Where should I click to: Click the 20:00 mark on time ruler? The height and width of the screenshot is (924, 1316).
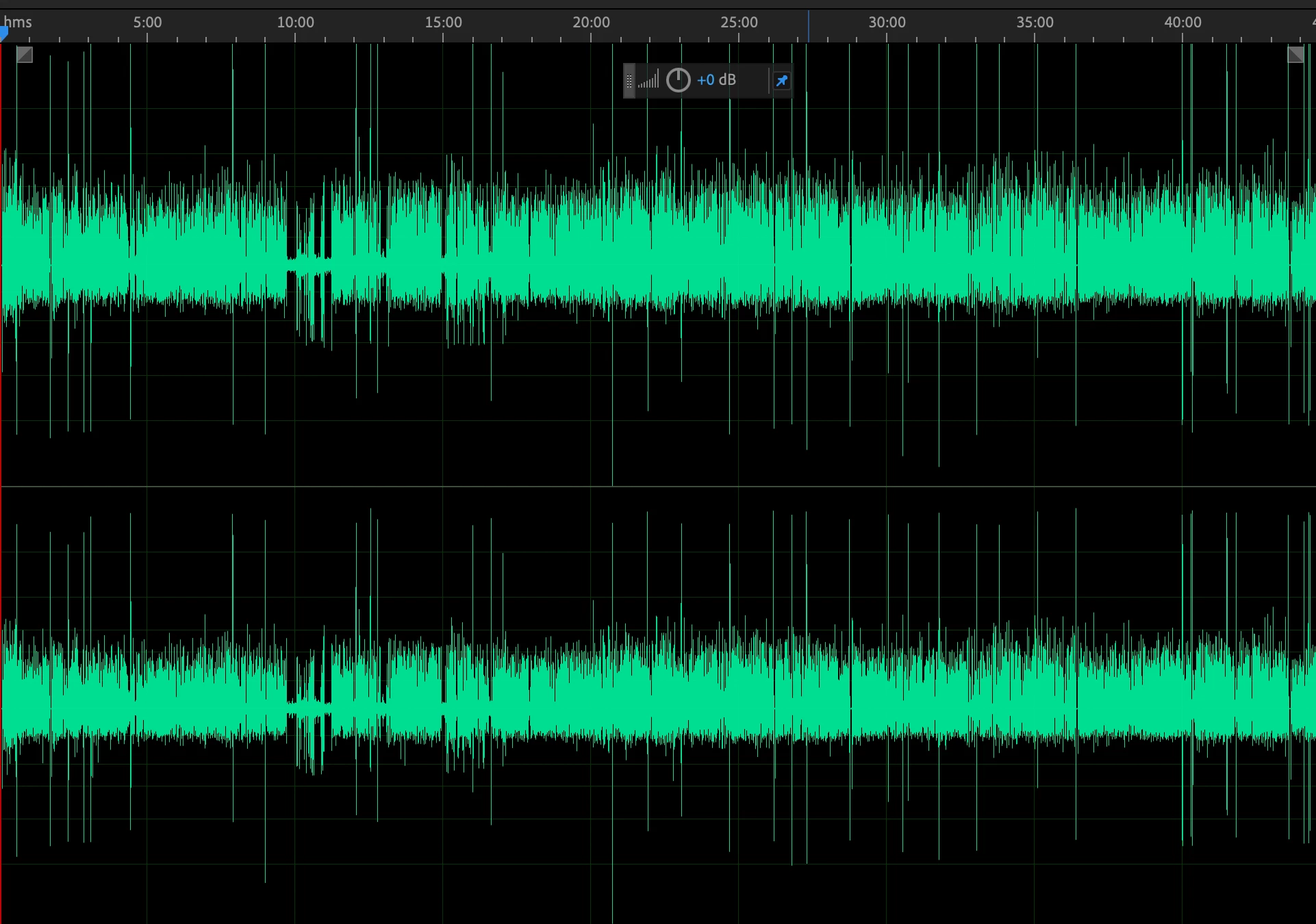pyautogui.click(x=591, y=23)
